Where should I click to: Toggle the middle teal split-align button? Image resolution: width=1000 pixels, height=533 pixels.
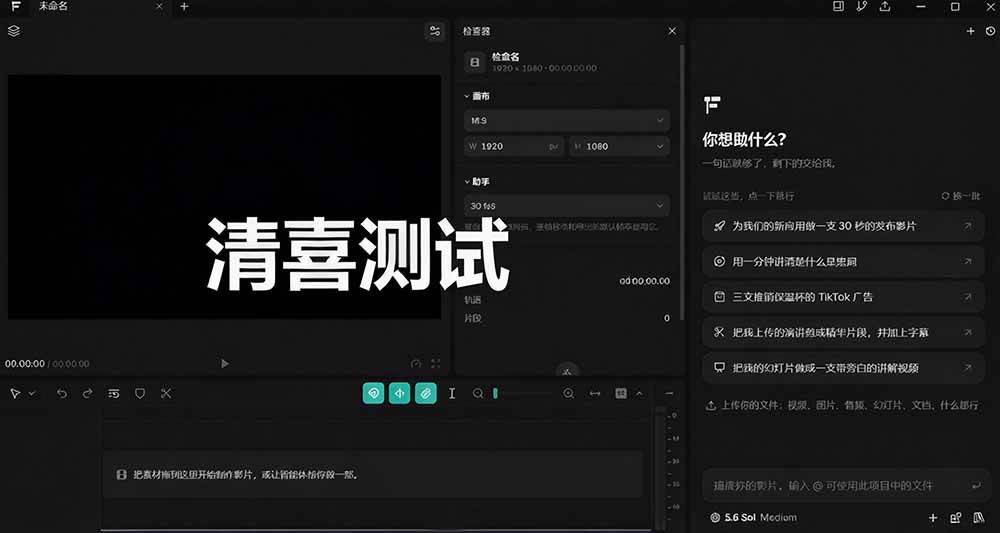pyautogui.click(x=400, y=393)
